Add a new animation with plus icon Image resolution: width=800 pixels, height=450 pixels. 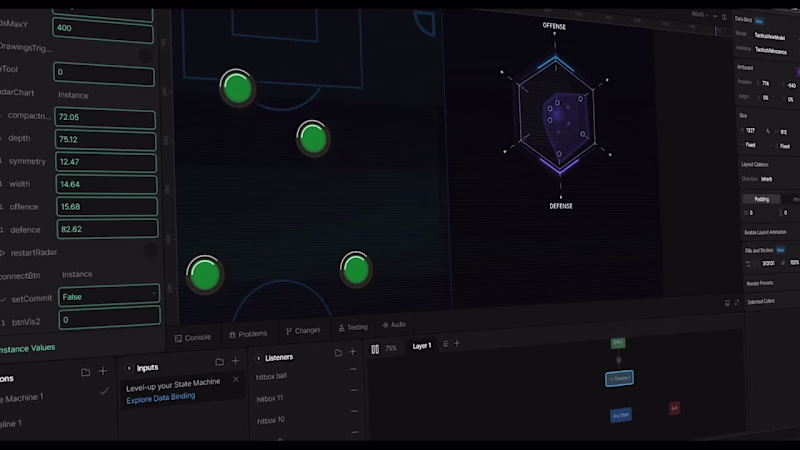(x=103, y=371)
